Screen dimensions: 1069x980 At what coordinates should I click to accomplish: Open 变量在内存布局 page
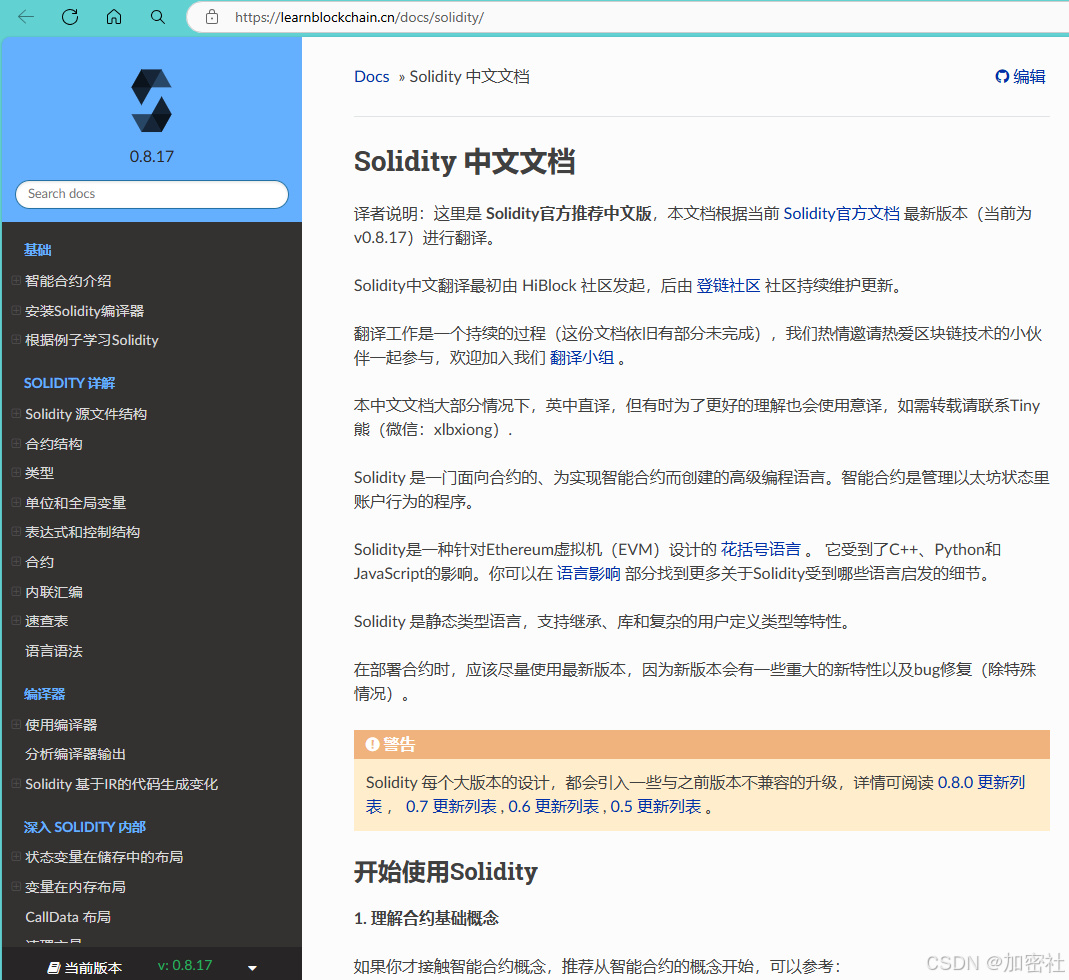pyautogui.click(x=75, y=887)
